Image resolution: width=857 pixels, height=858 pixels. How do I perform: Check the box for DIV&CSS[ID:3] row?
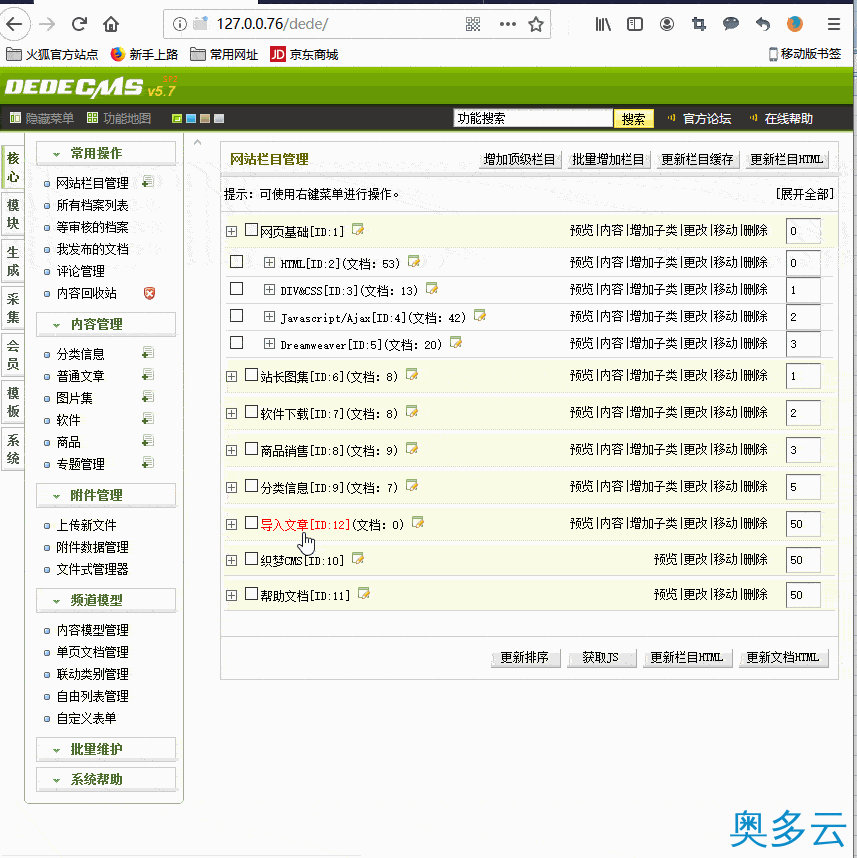click(236, 288)
